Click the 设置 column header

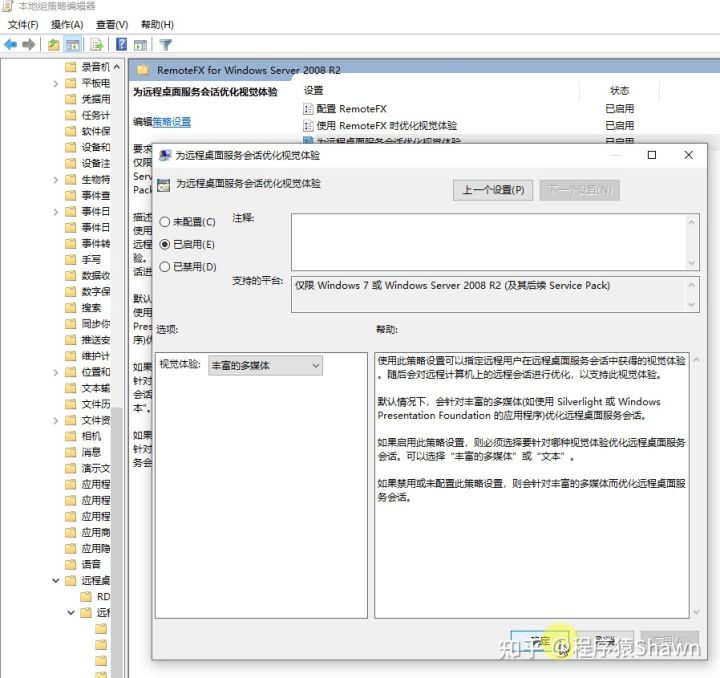tap(314, 90)
